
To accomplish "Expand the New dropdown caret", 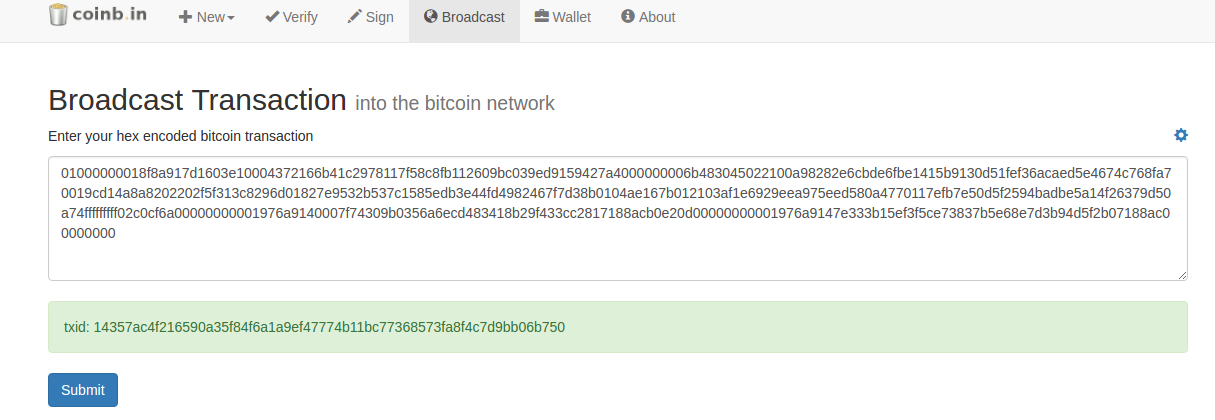I will (x=231, y=18).
